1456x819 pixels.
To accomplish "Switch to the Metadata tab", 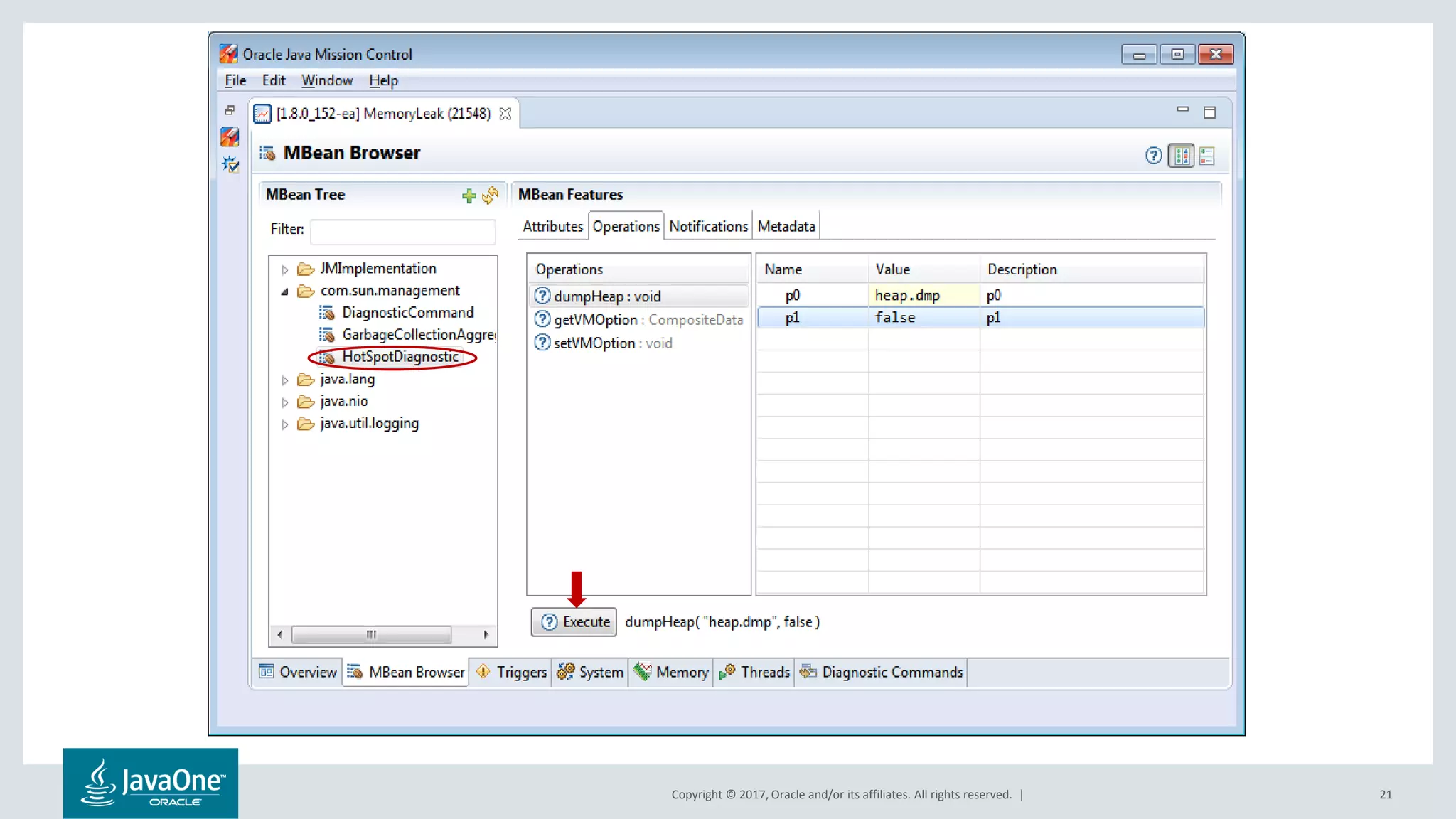I will (786, 226).
